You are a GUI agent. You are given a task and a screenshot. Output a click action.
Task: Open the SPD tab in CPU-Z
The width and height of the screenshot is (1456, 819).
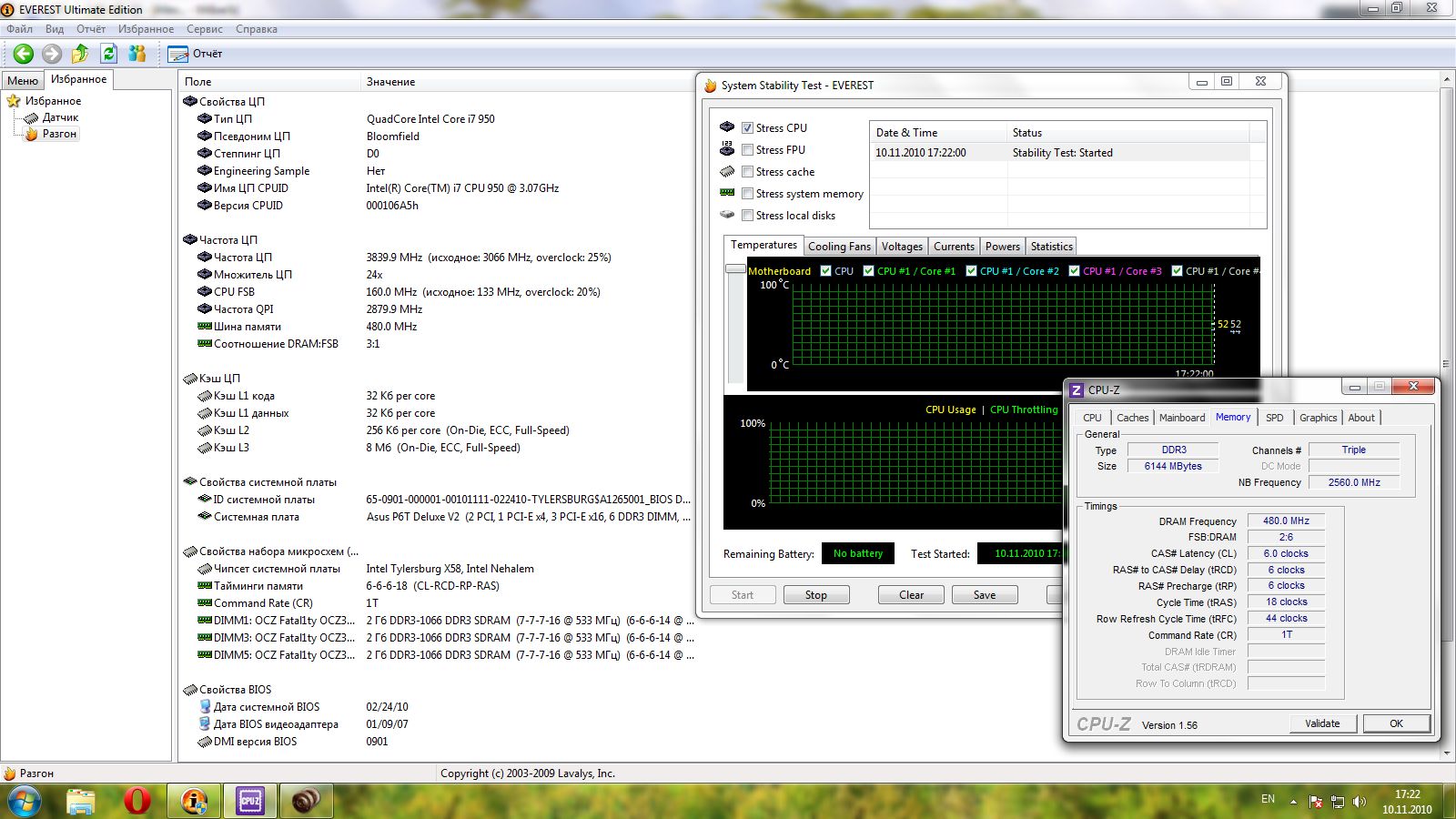[x=1274, y=418]
